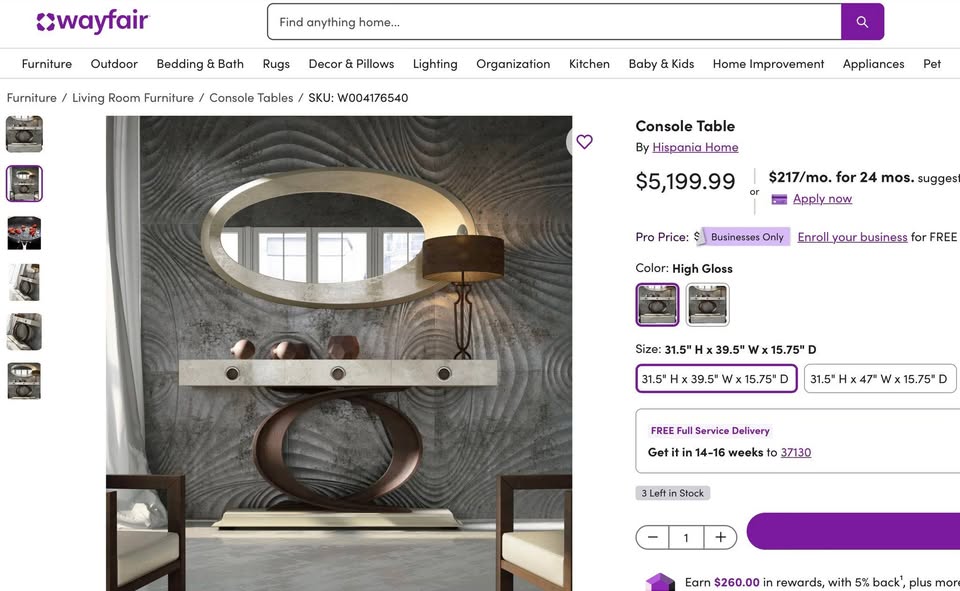
Task: Decrease quantity with the minus button
Action: pyautogui.click(x=653, y=537)
